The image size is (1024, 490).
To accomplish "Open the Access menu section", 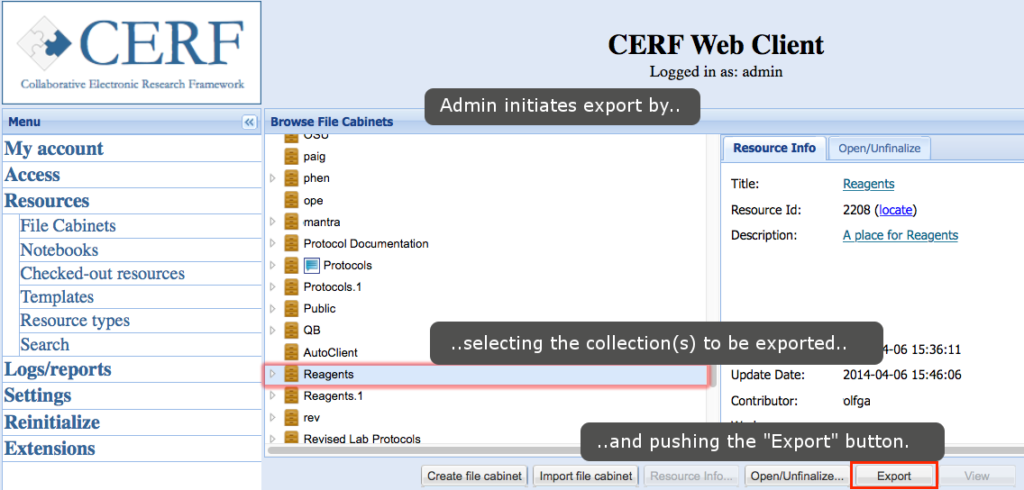I will click(32, 174).
